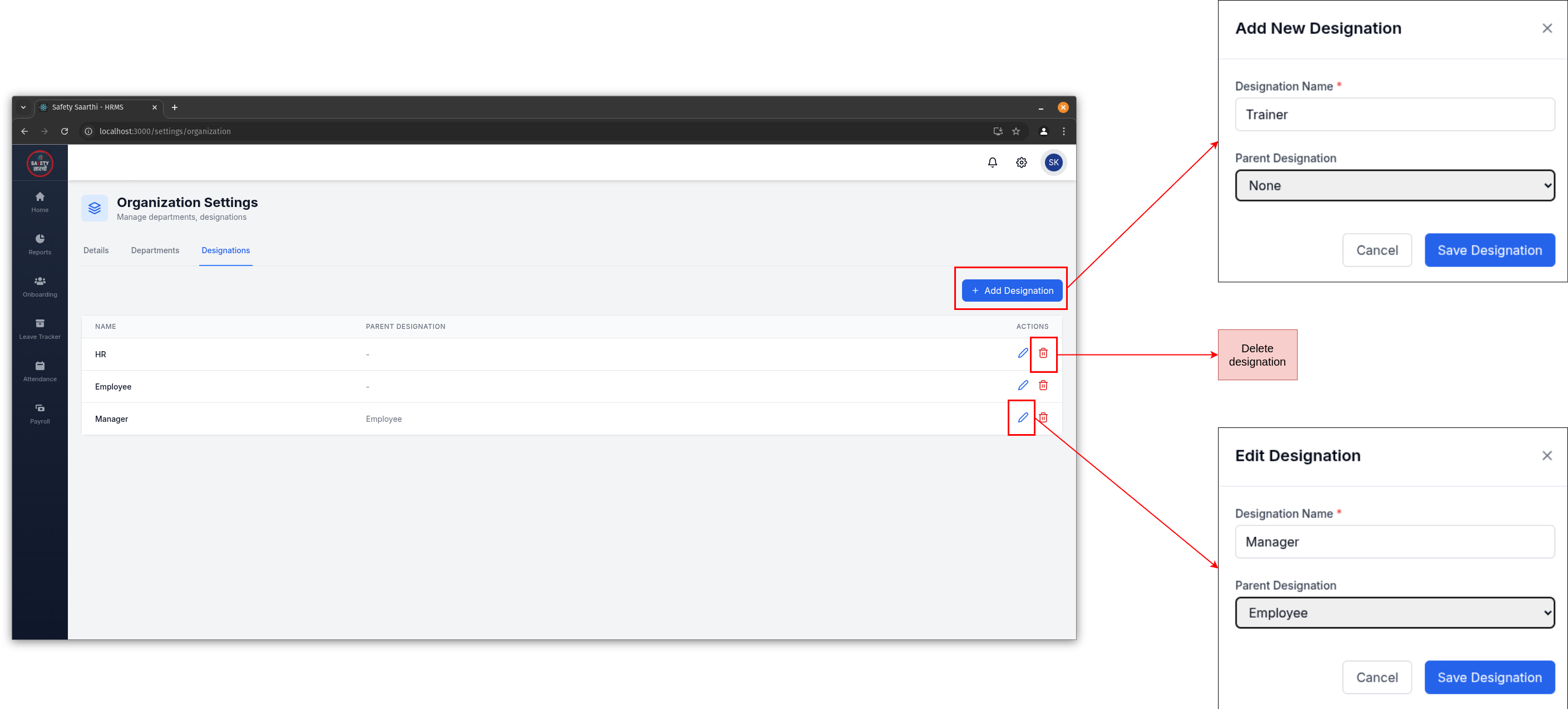Close the Edit Designation dialog
The width and height of the screenshot is (1568, 709).
point(1547,455)
